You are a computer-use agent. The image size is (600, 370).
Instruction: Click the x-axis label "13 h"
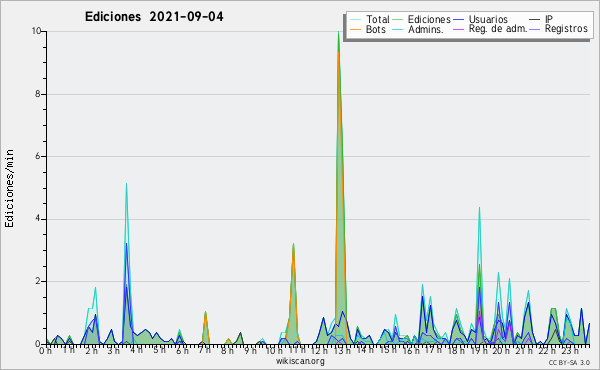click(x=342, y=350)
